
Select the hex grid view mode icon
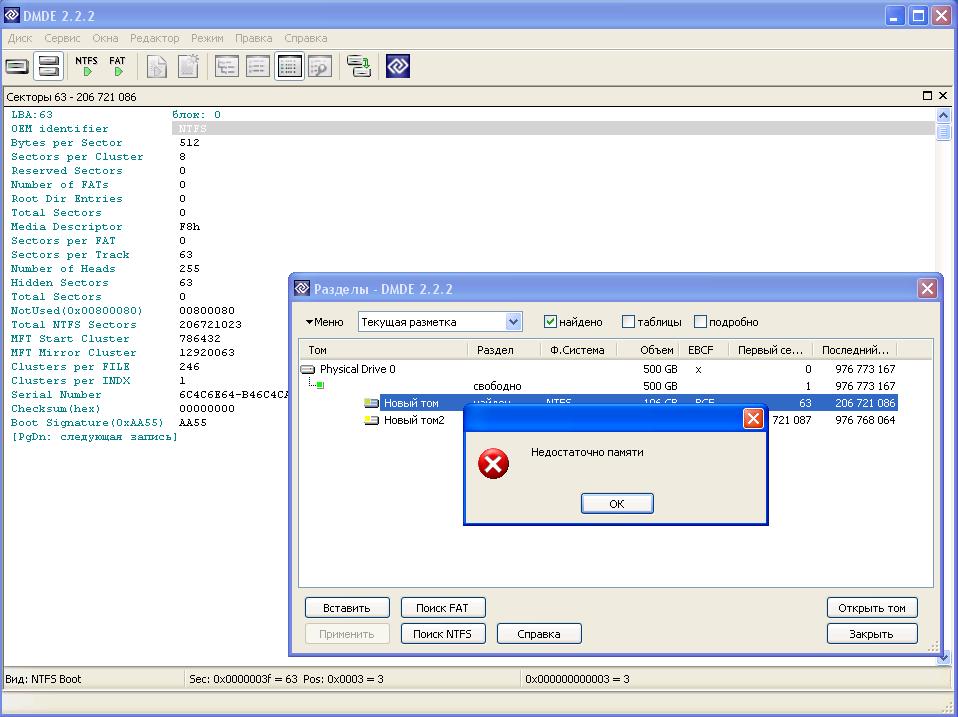coord(290,67)
